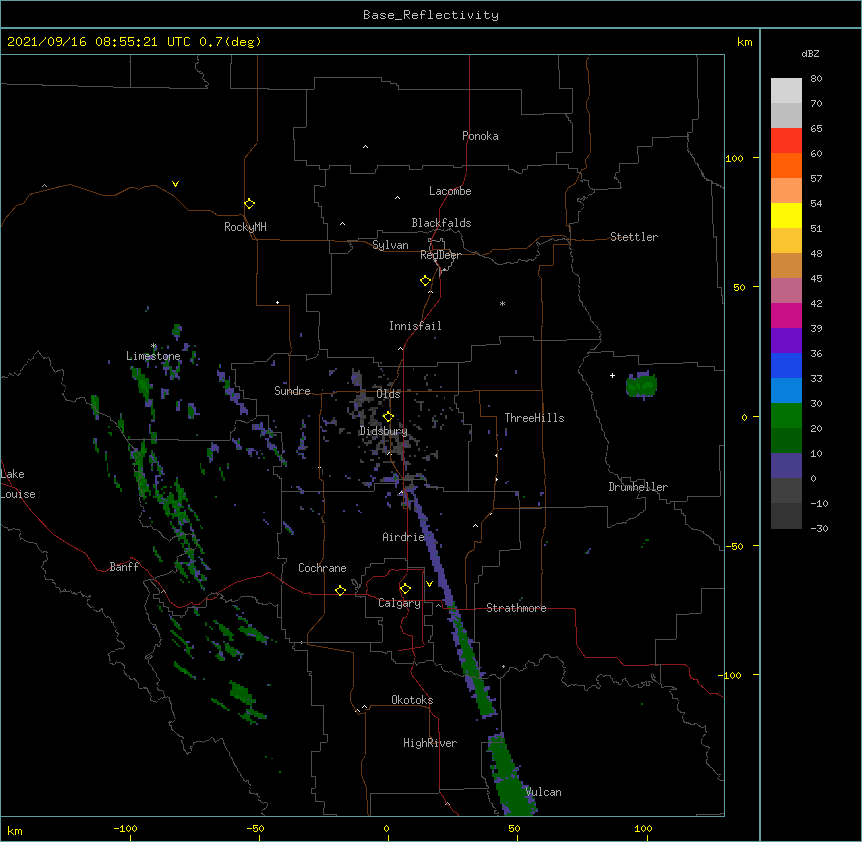Select the Sylvan label
This screenshot has width=862, height=842.
(390, 245)
